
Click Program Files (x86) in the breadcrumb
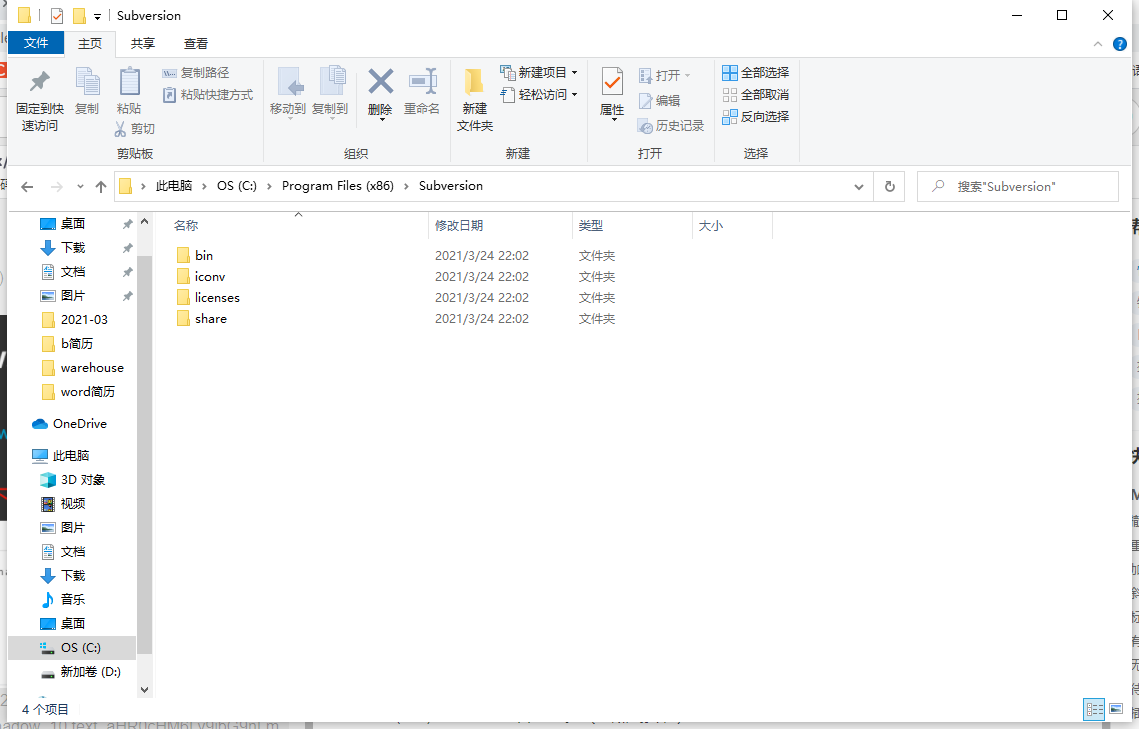pyautogui.click(x=338, y=186)
